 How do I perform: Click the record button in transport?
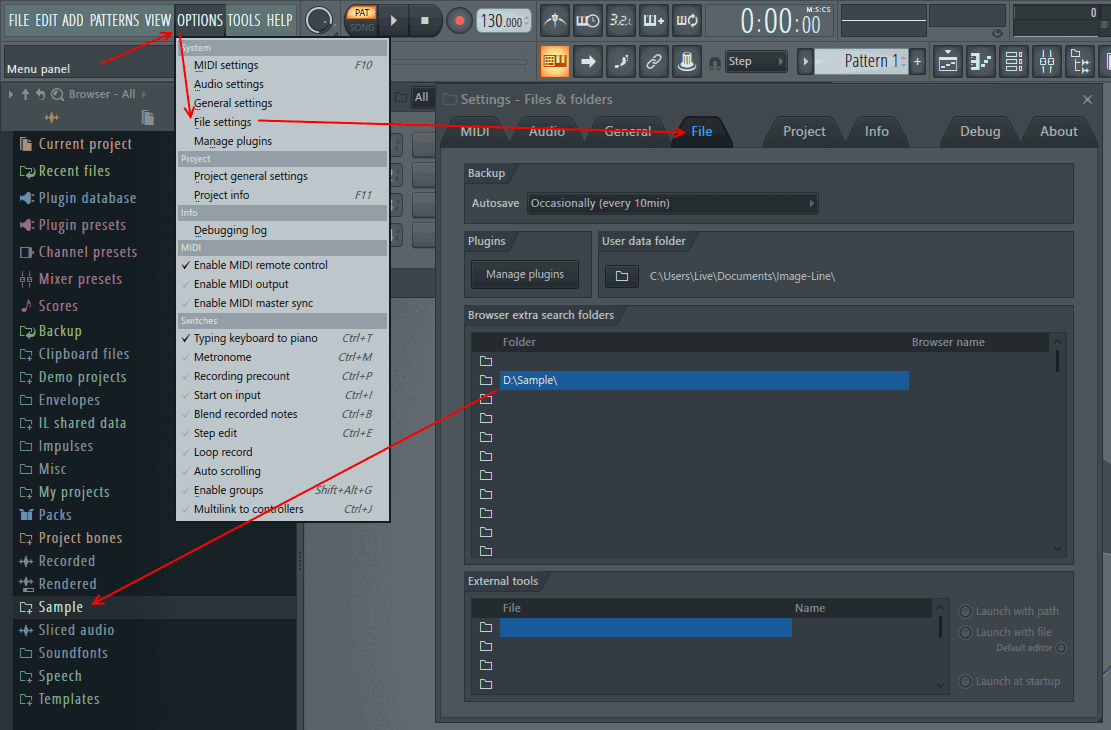pyautogui.click(x=460, y=20)
